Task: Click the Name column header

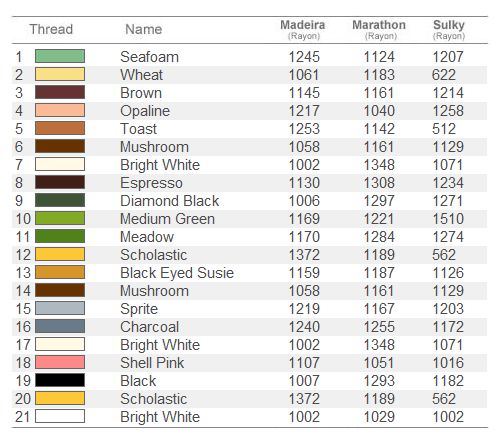Action: click(144, 29)
